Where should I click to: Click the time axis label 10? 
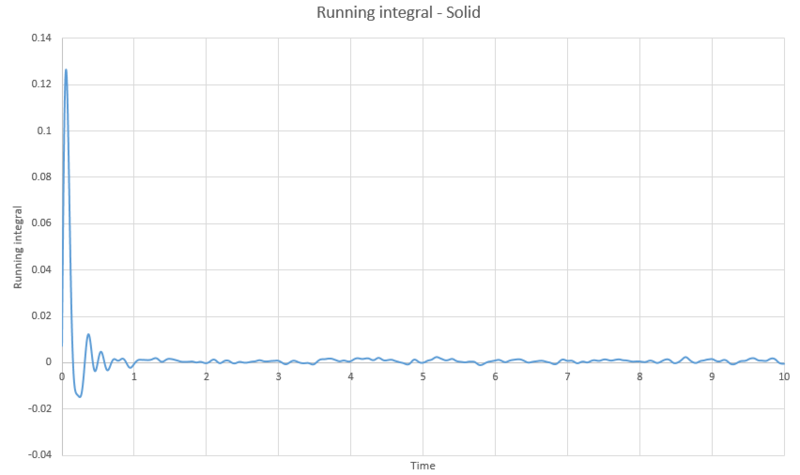[x=784, y=377]
